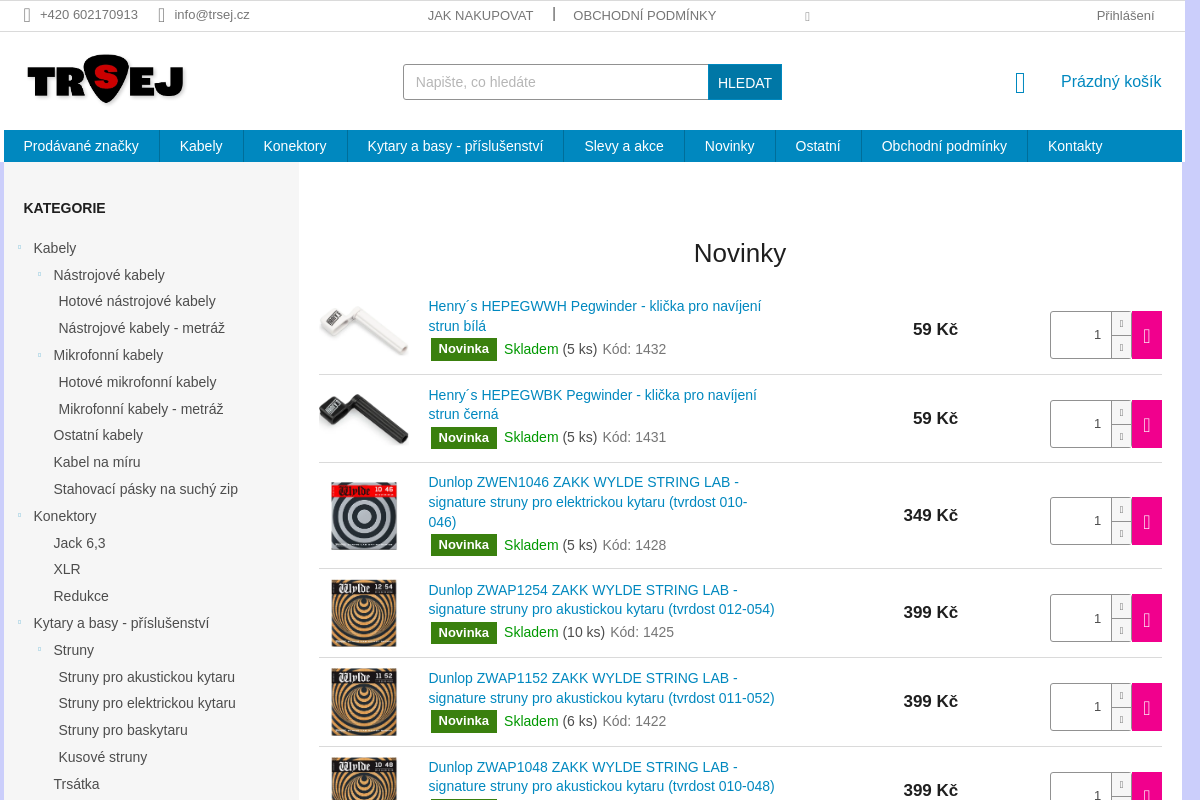Decrease quantity for Dunlop ZWAP1152
The width and height of the screenshot is (1200, 800).
tap(1121, 719)
